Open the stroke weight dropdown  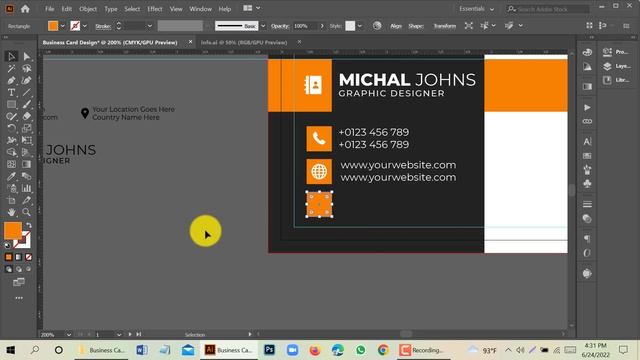tap(149, 26)
